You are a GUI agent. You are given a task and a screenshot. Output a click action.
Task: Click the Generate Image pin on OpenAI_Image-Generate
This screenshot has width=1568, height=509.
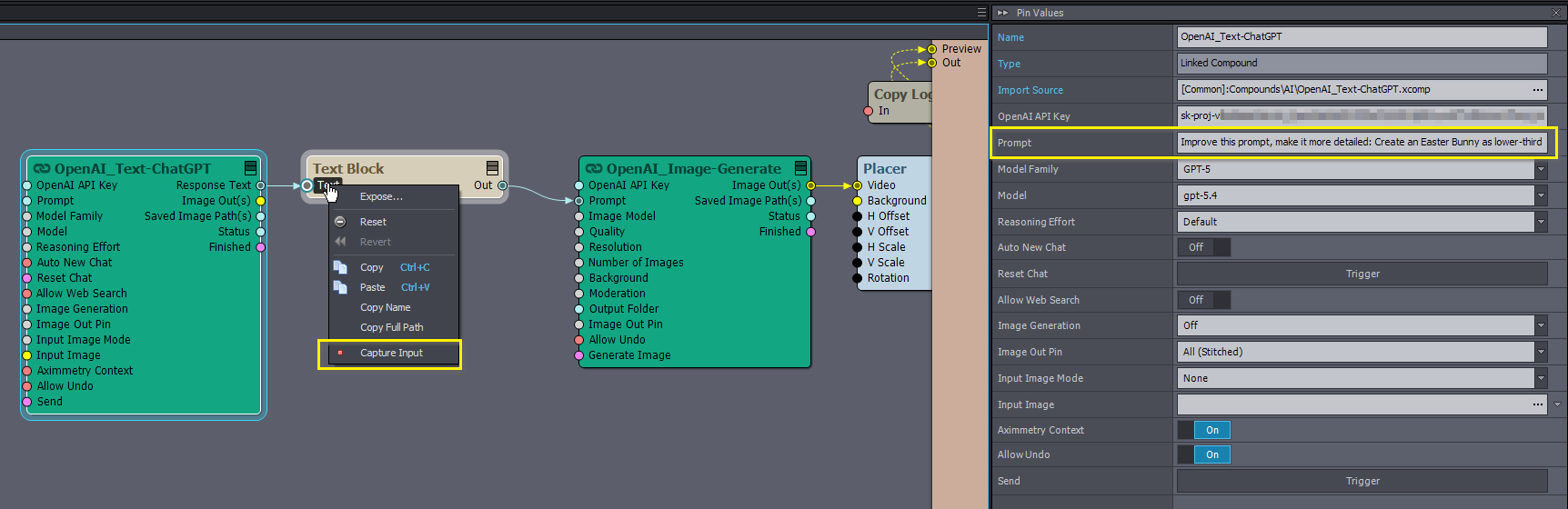(579, 355)
